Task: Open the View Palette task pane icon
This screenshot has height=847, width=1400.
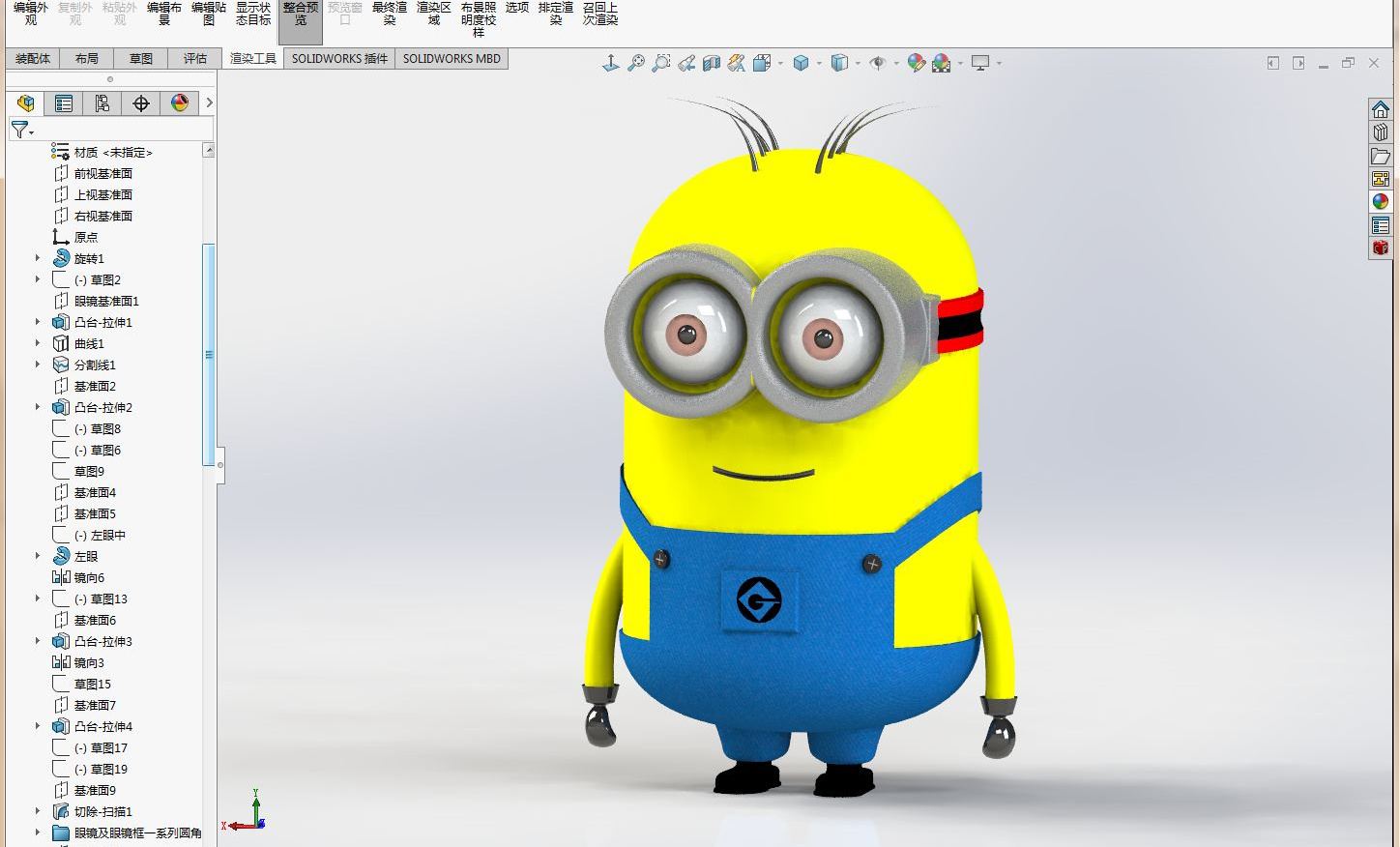Action: click(1381, 179)
